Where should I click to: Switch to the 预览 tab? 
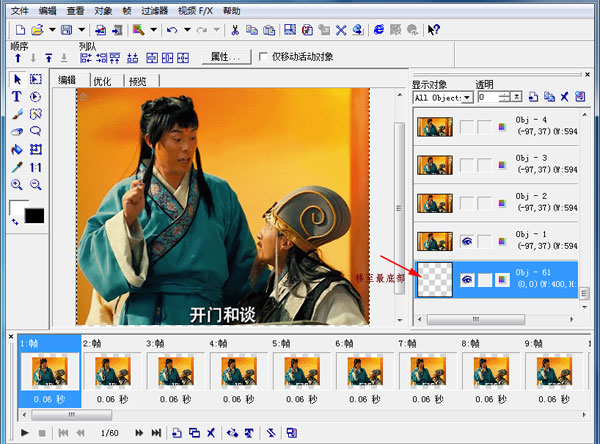pos(138,81)
